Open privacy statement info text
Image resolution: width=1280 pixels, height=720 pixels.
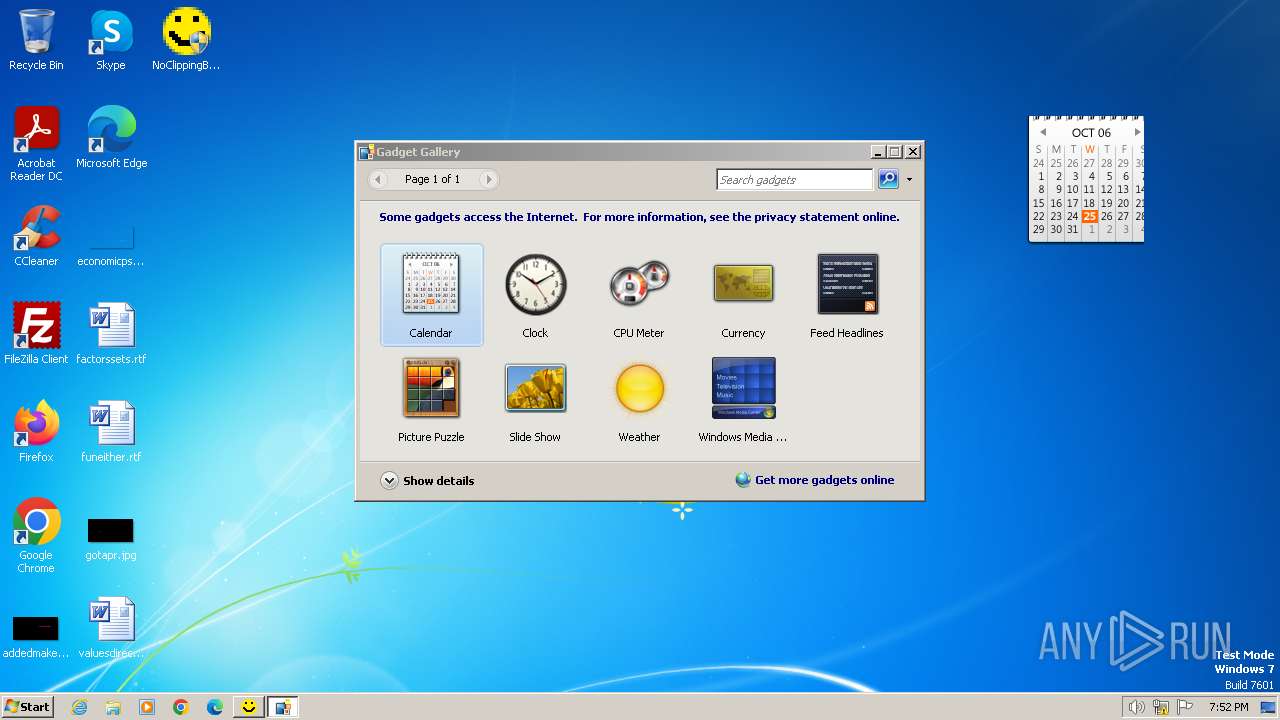(639, 217)
